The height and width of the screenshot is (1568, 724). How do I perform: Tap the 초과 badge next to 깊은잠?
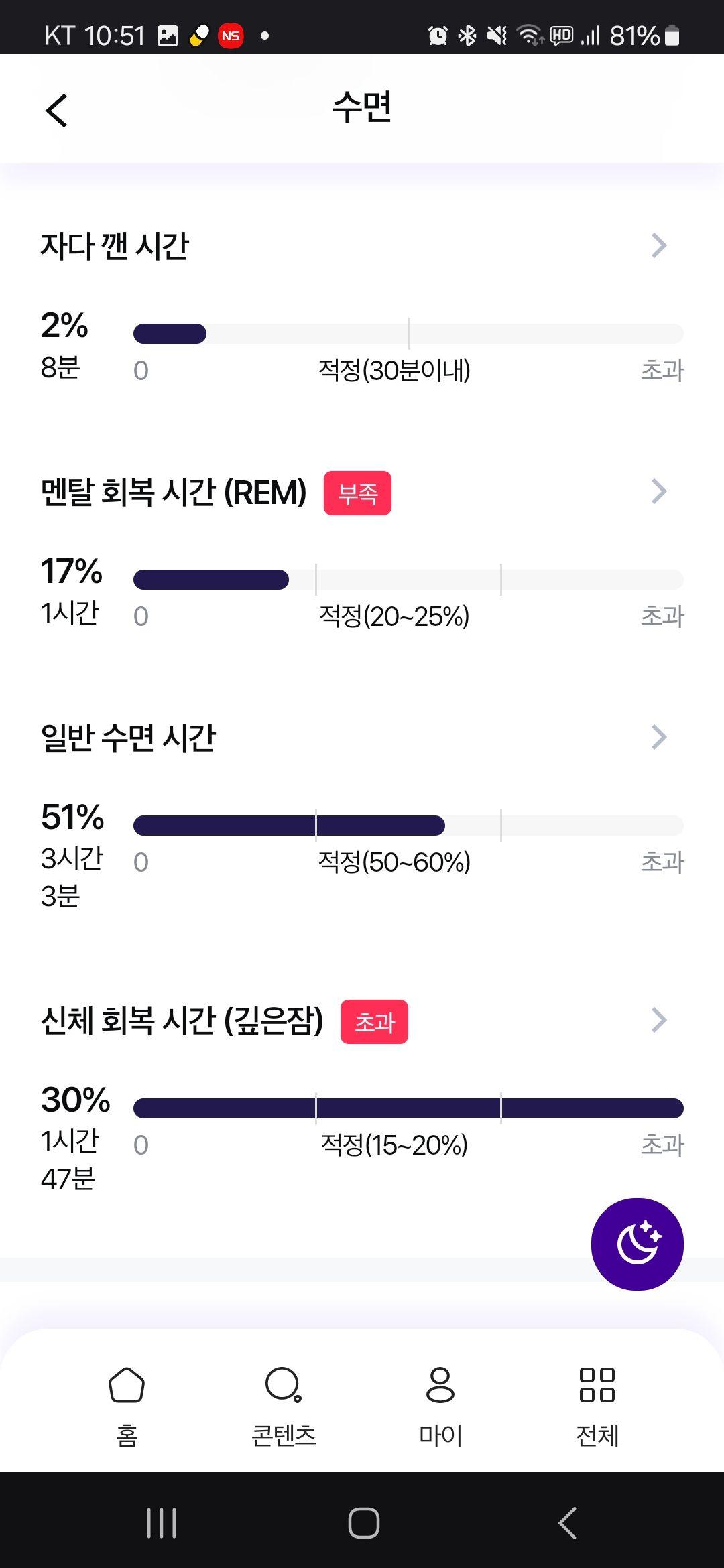[374, 1022]
